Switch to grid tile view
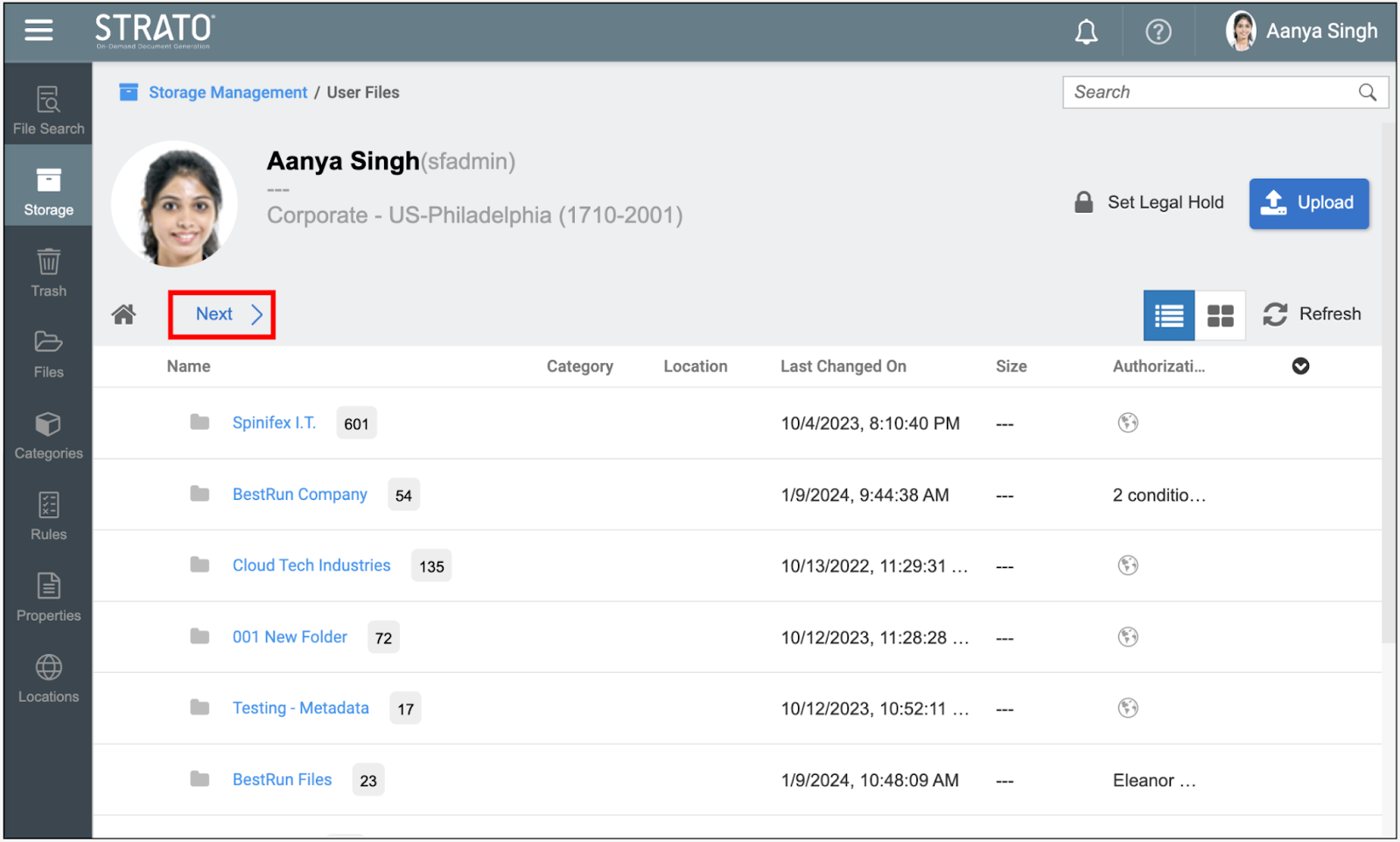This screenshot has width=1400, height=842. (1220, 315)
